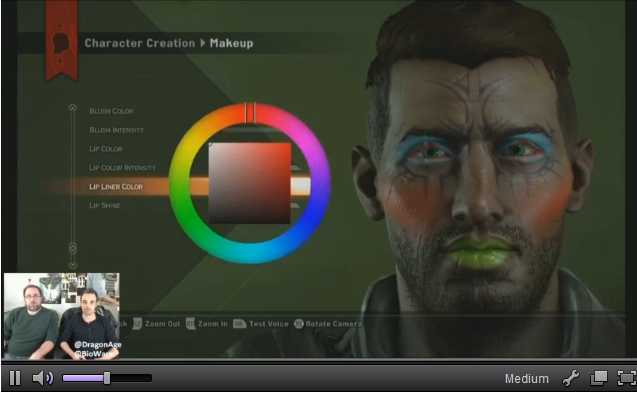Click the menu list up arrow
637x393 pixels.
pyautogui.click(x=72, y=108)
